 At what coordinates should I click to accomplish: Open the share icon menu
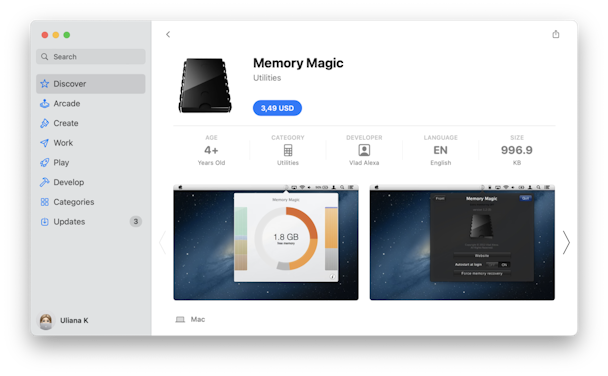click(x=556, y=34)
